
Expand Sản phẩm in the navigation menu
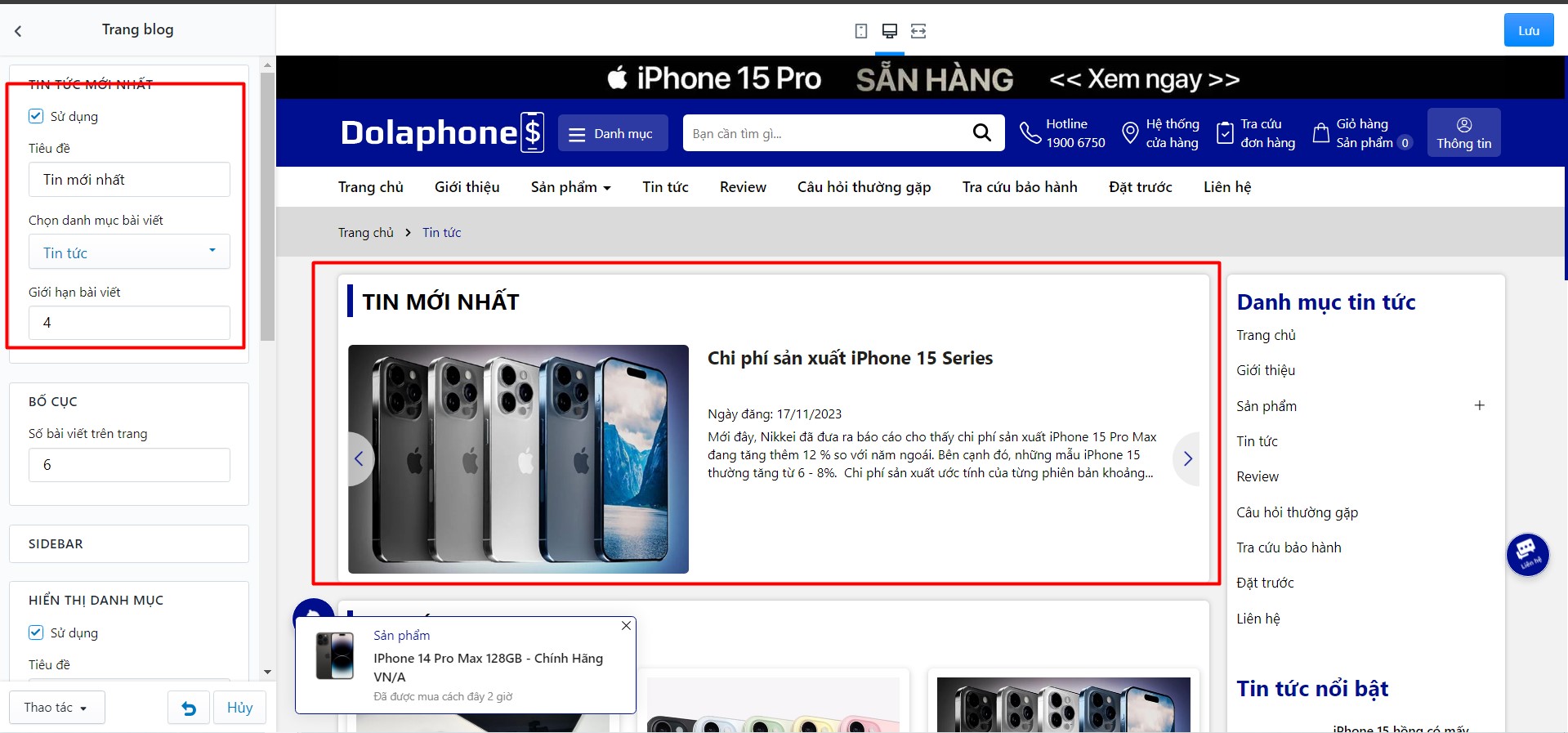(x=570, y=187)
